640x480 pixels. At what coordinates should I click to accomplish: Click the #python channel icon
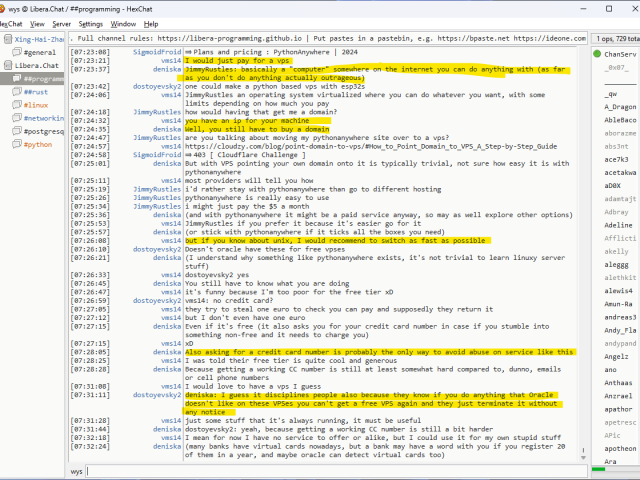(x=16, y=143)
